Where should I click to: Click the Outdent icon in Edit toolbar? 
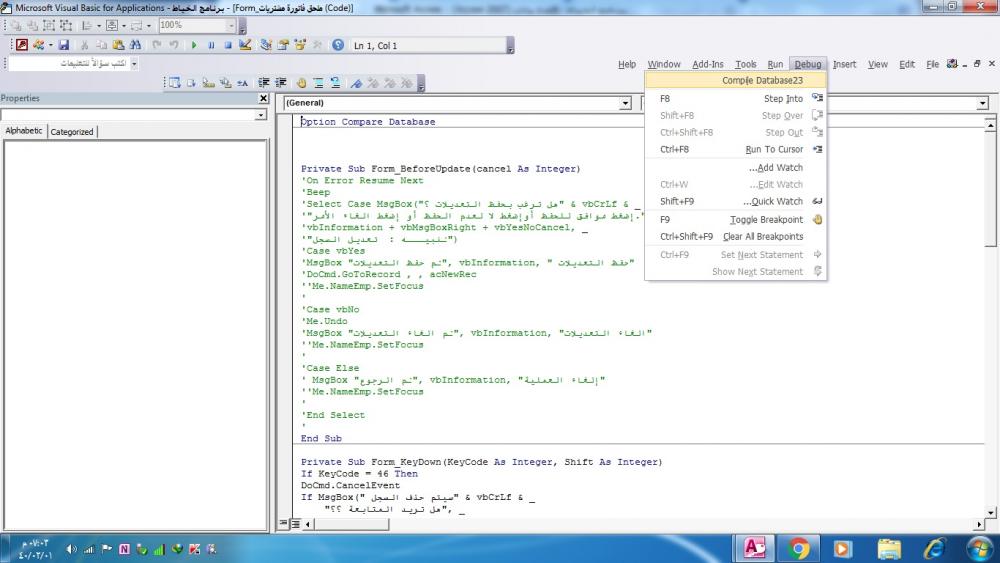tap(281, 83)
